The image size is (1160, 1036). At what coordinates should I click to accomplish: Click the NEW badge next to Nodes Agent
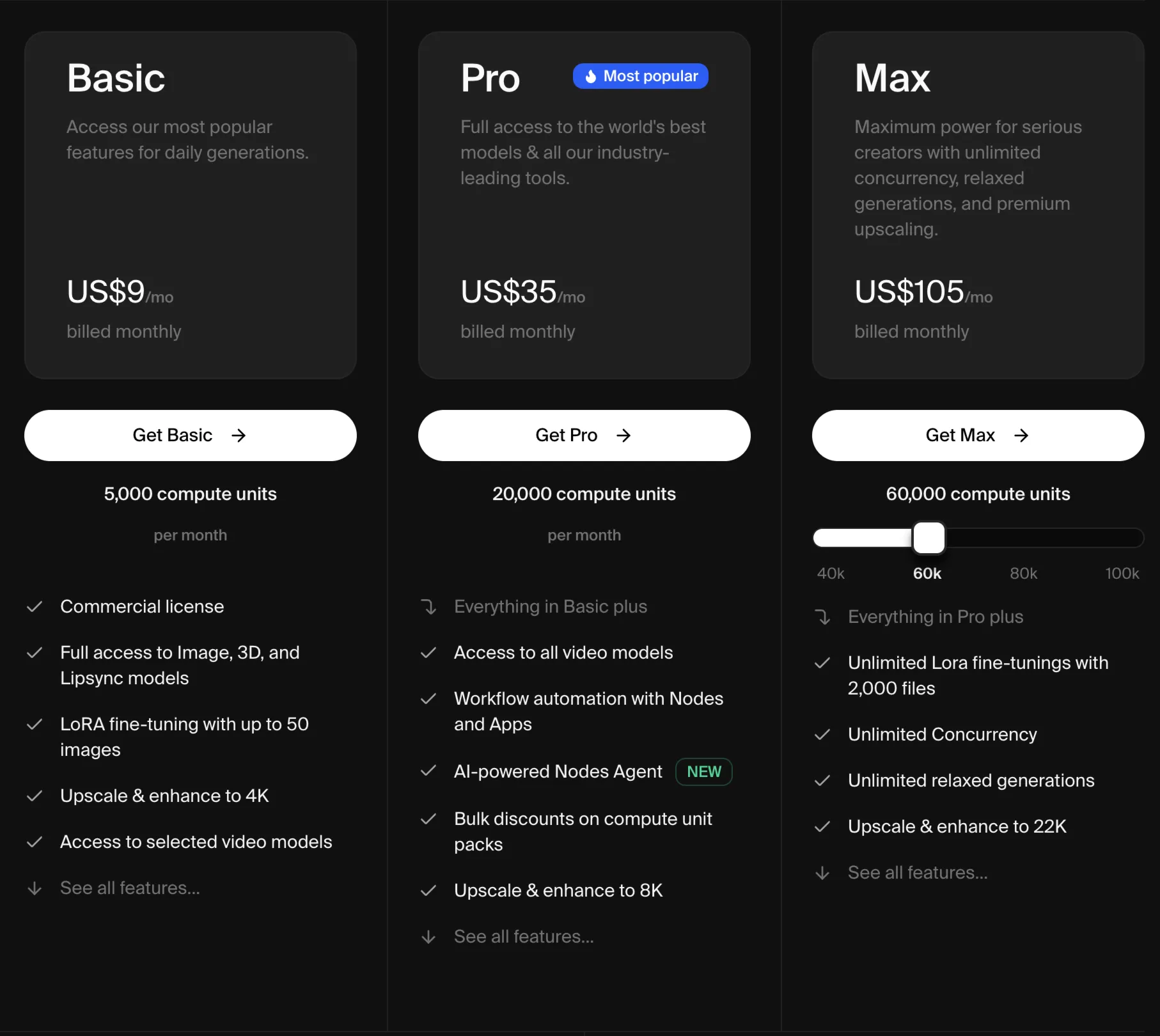pyautogui.click(x=703, y=772)
